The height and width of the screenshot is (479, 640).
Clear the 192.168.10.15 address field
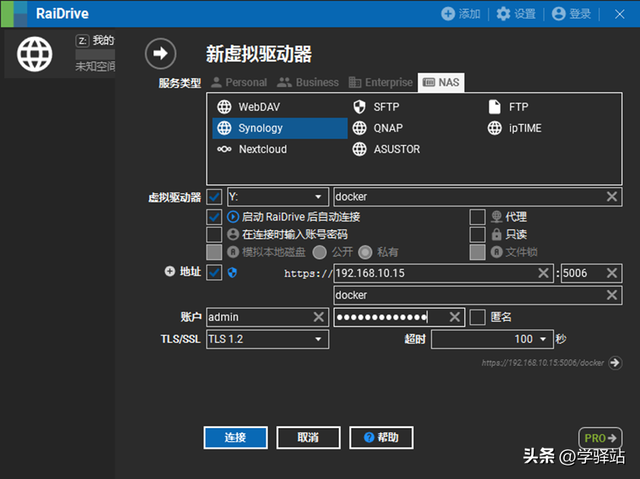click(543, 273)
